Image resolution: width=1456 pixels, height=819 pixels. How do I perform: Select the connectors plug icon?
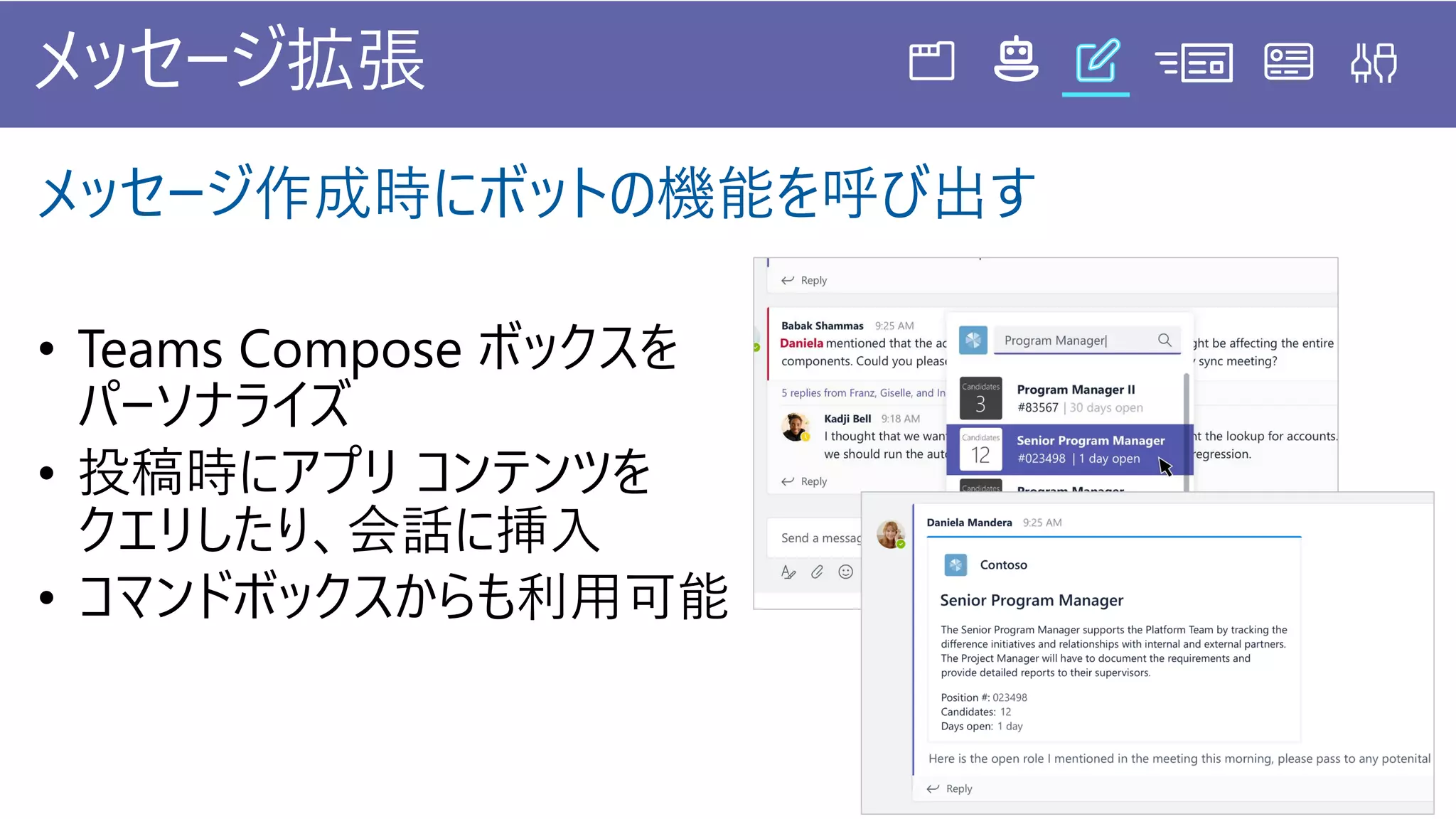coord(1374,63)
